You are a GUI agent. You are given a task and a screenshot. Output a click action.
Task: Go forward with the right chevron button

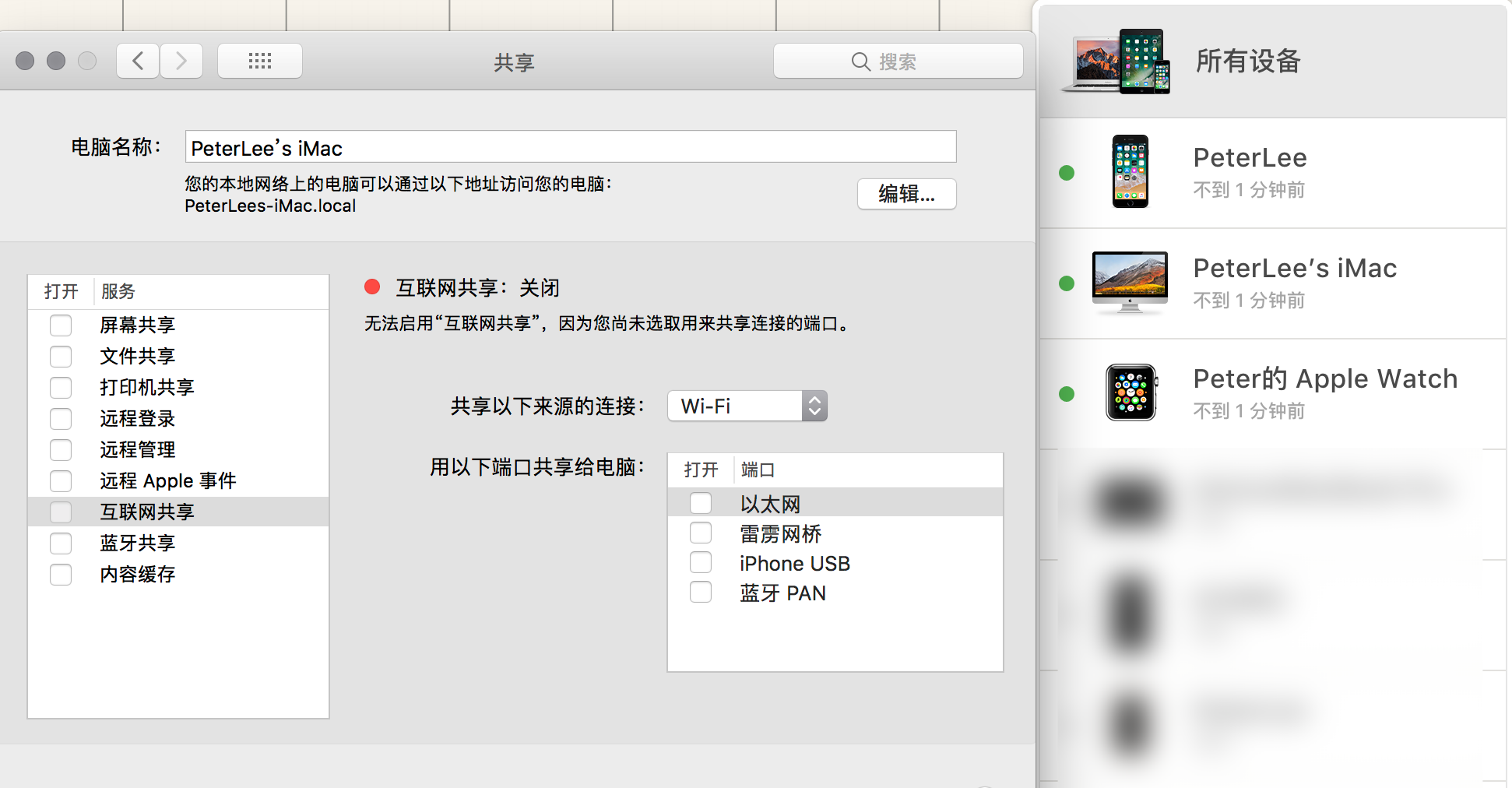pos(181,61)
